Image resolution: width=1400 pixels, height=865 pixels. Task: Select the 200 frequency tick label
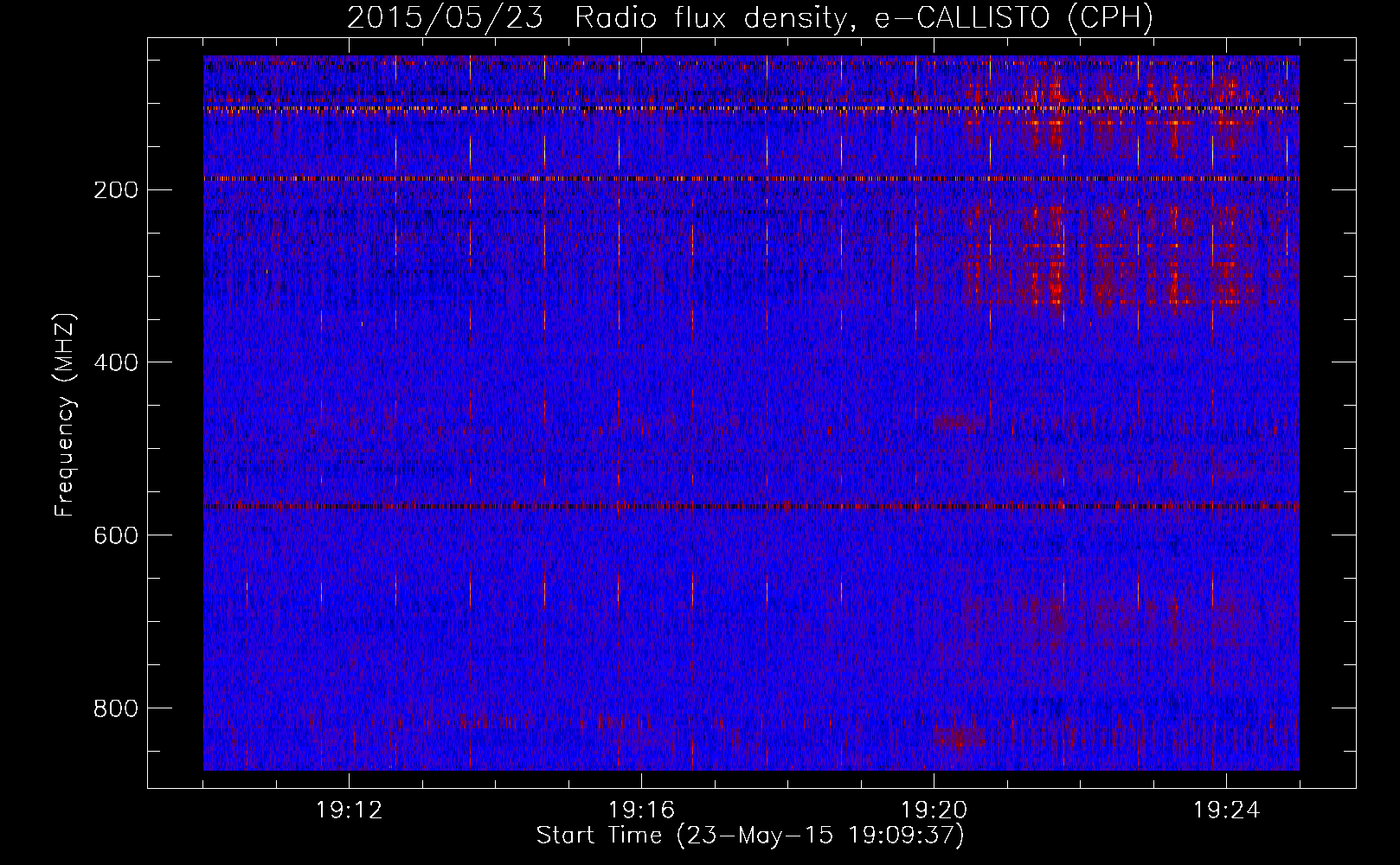[116, 189]
